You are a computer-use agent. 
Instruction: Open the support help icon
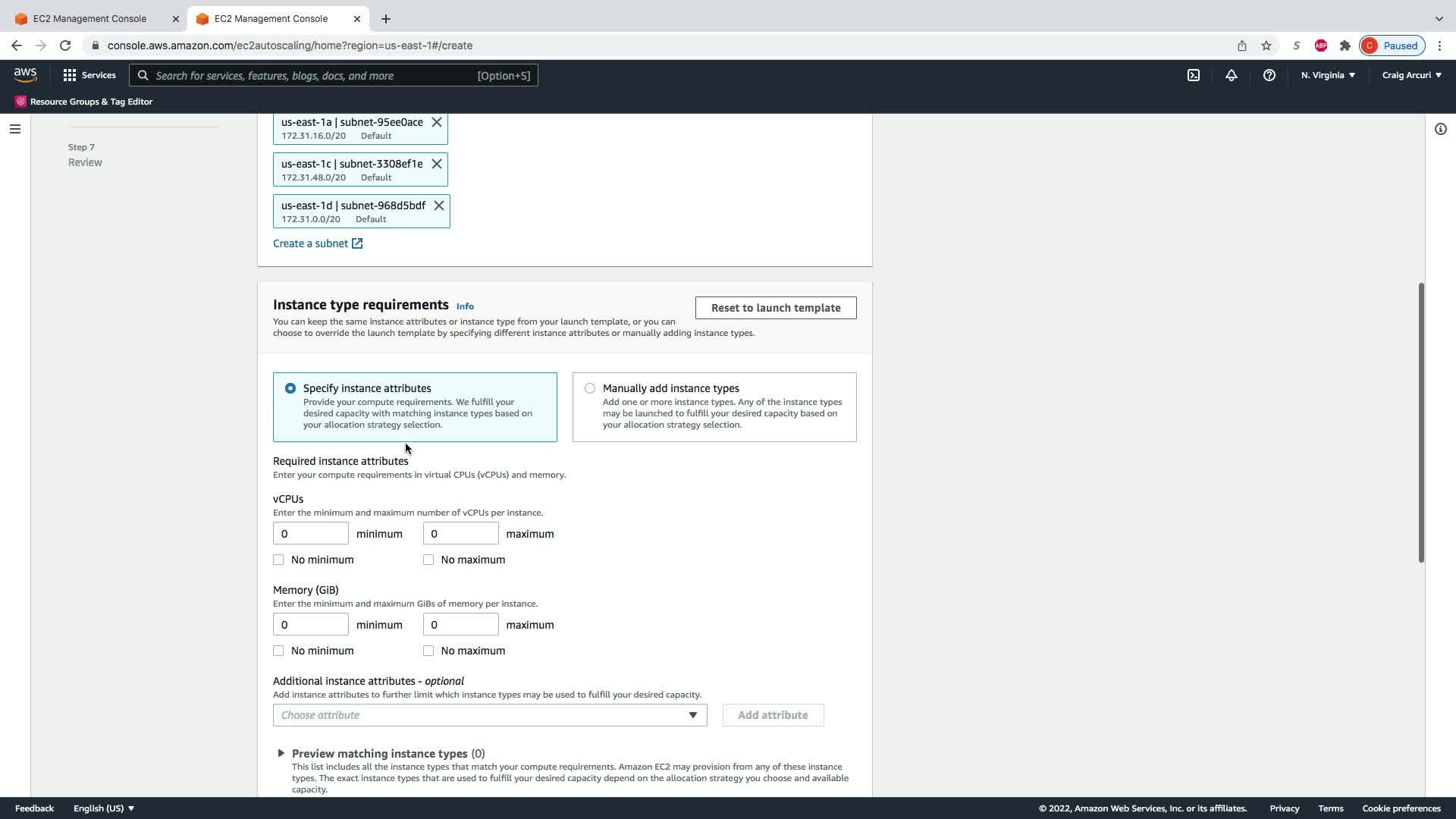pos(1269,75)
